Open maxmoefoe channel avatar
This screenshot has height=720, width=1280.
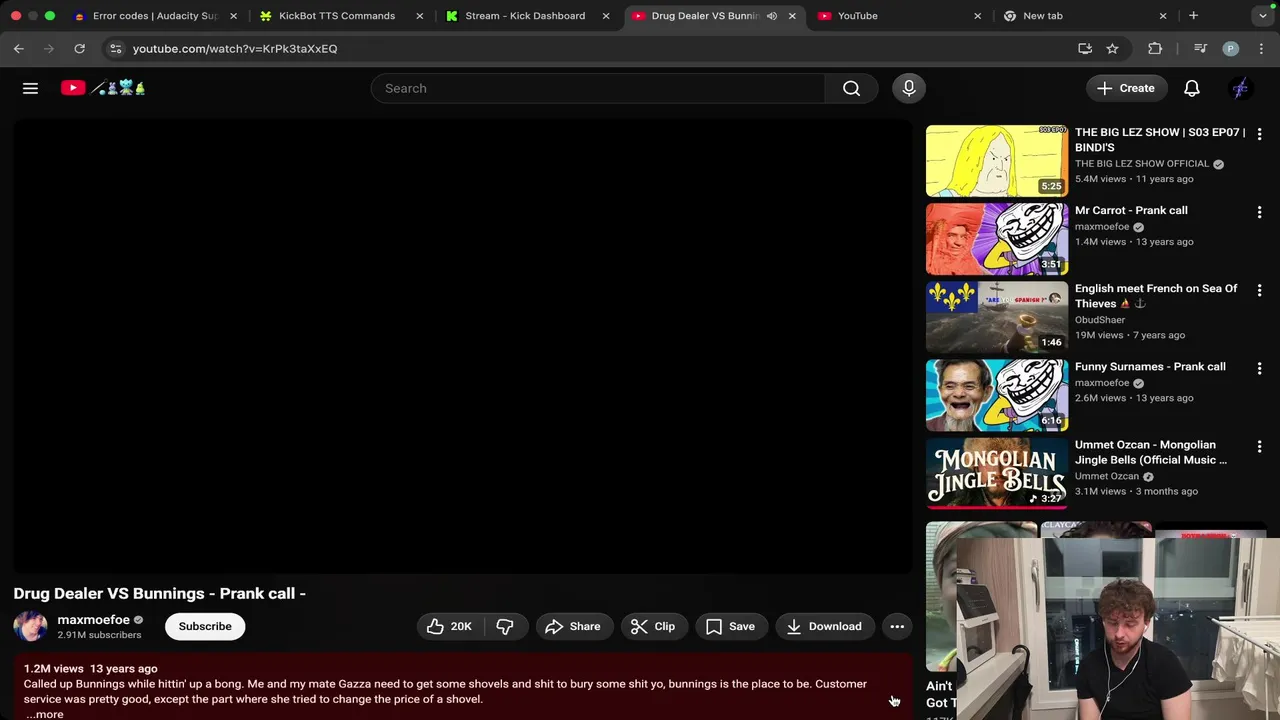click(x=30, y=626)
